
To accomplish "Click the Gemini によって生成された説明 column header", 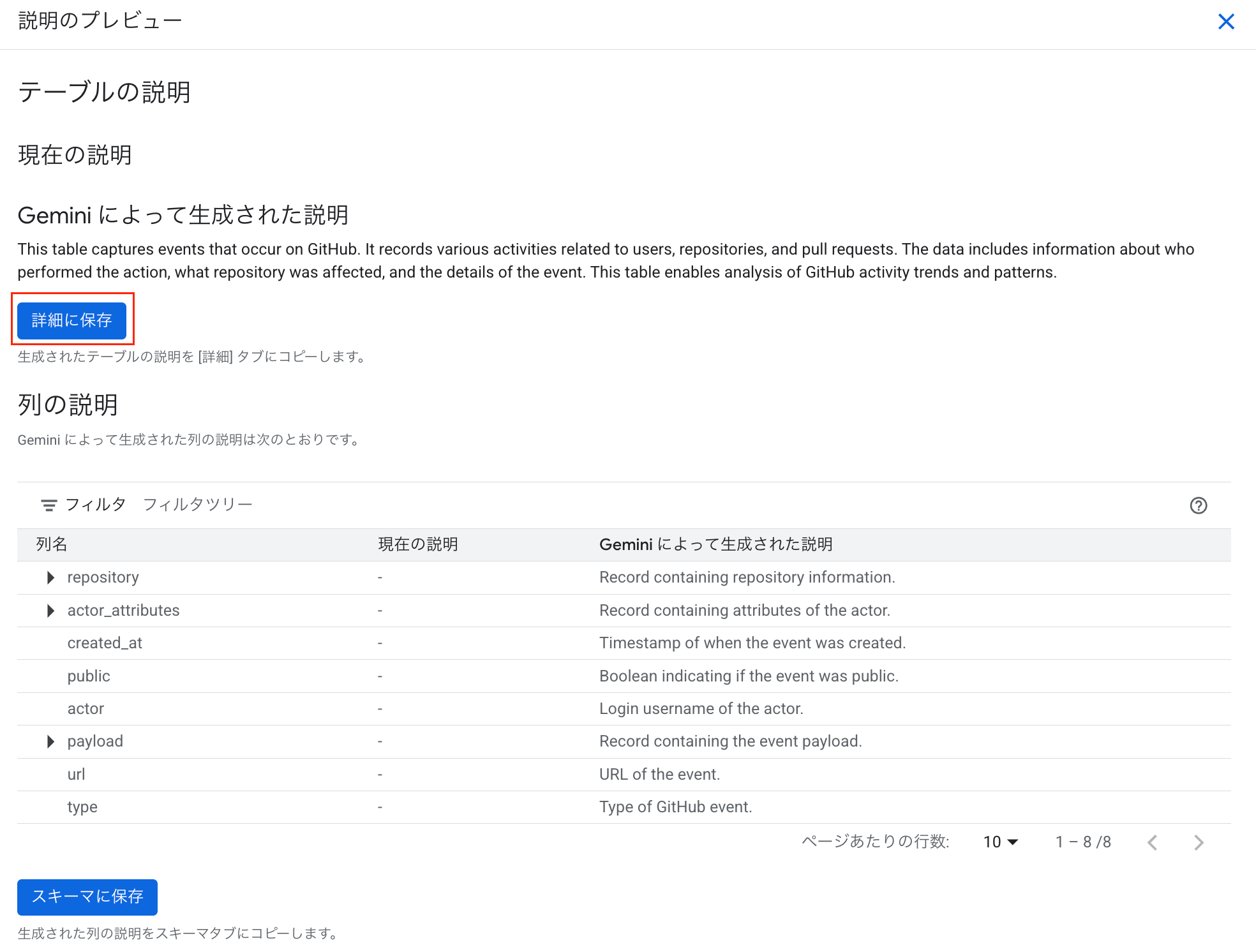I will click(716, 544).
